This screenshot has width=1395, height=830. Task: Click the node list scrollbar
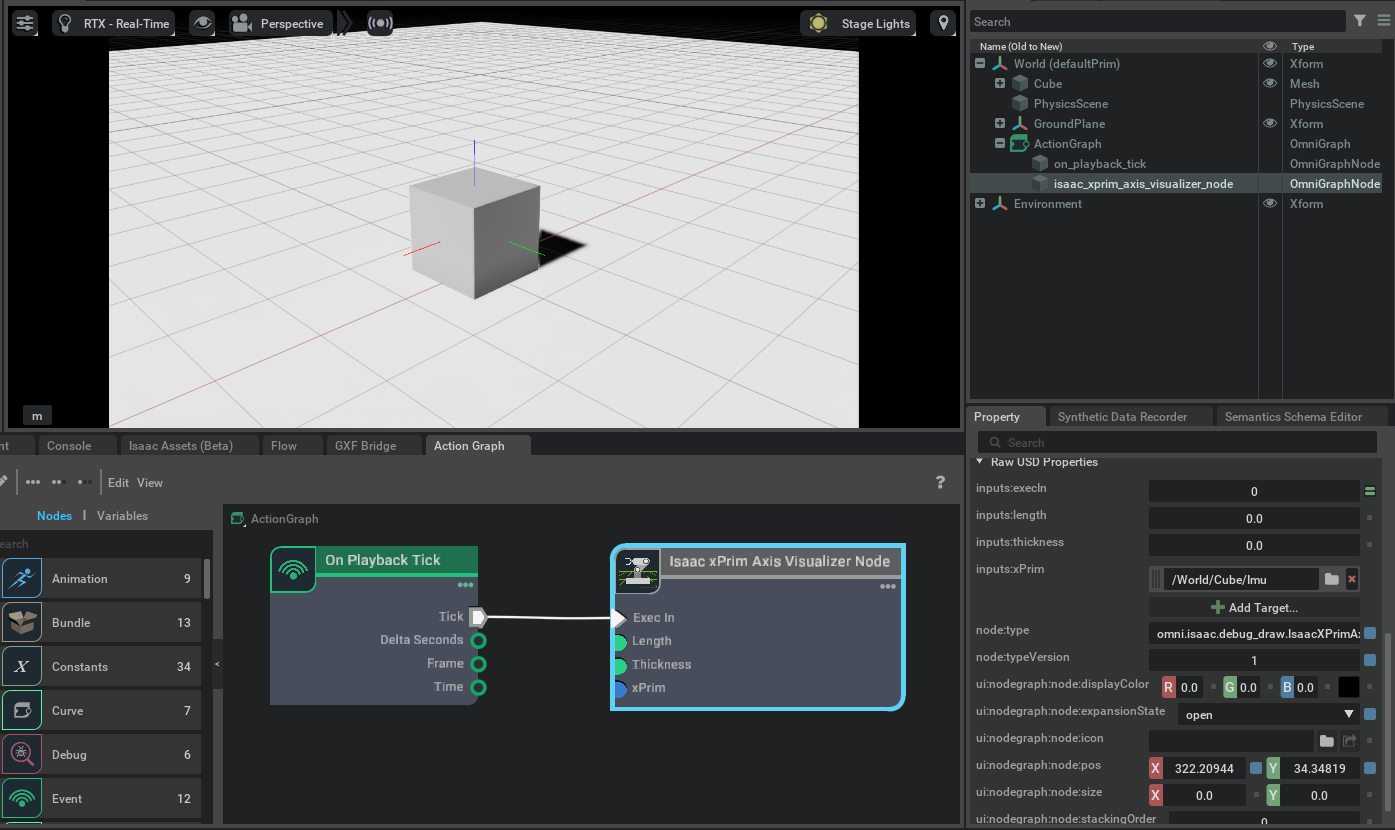click(x=207, y=577)
